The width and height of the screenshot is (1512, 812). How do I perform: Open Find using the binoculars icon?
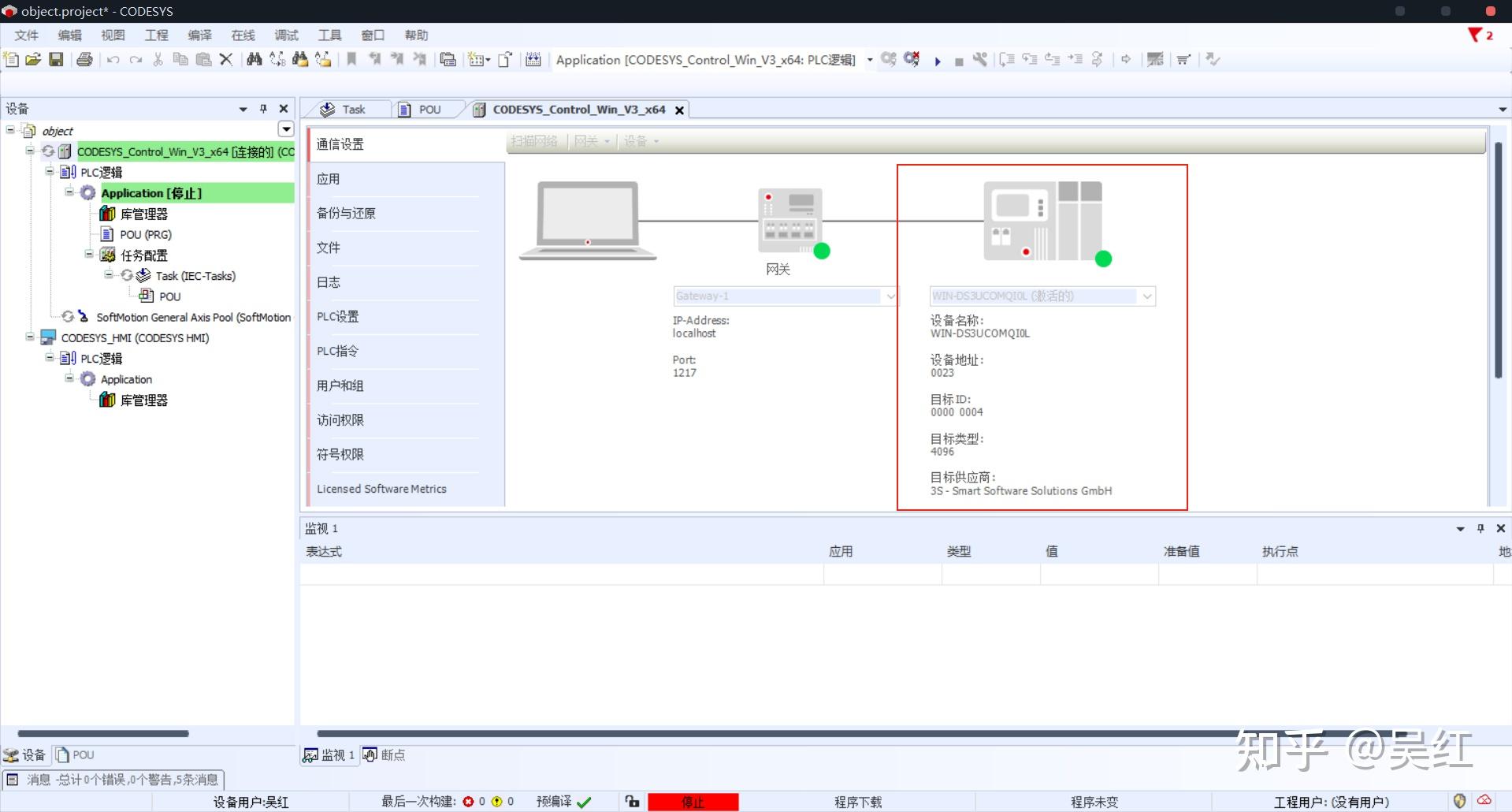(x=254, y=59)
